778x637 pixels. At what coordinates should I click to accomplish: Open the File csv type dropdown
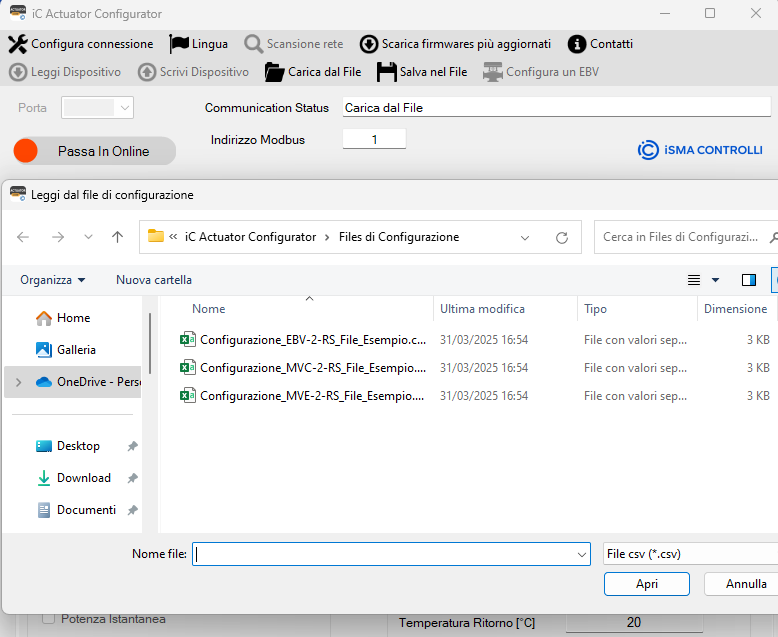[x=689, y=554]
